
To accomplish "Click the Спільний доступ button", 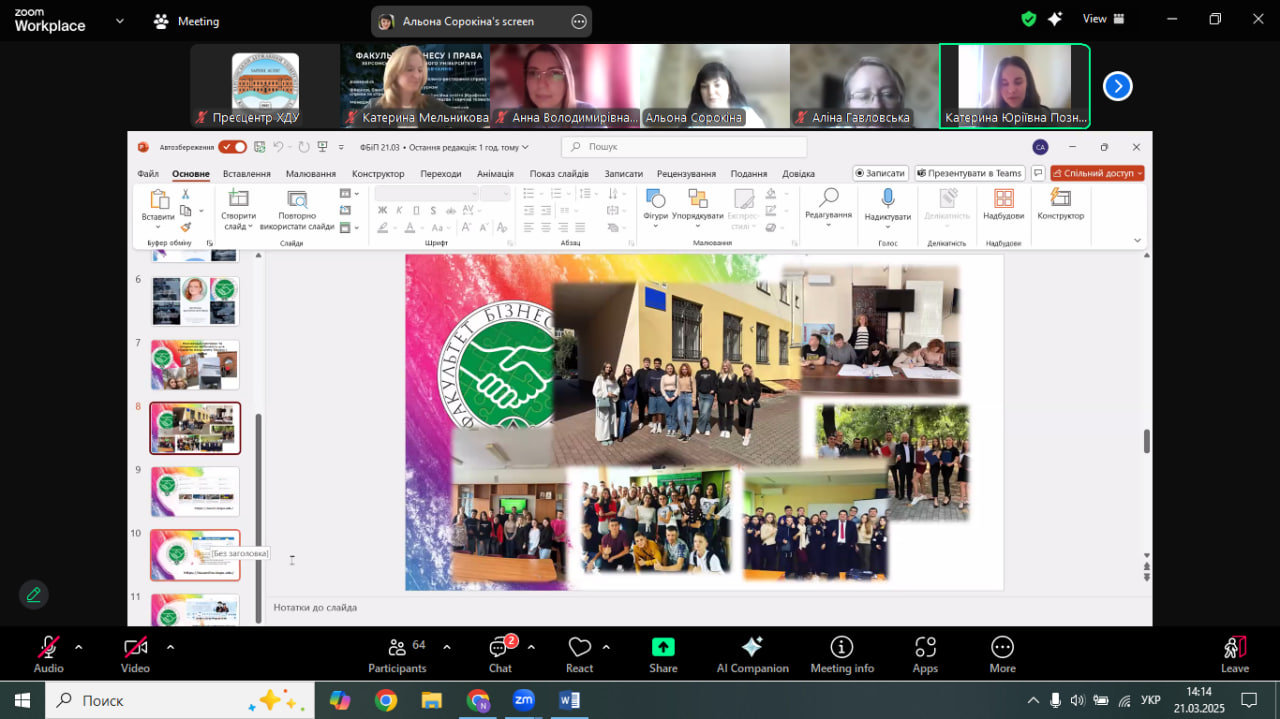I will point(1097,173).
